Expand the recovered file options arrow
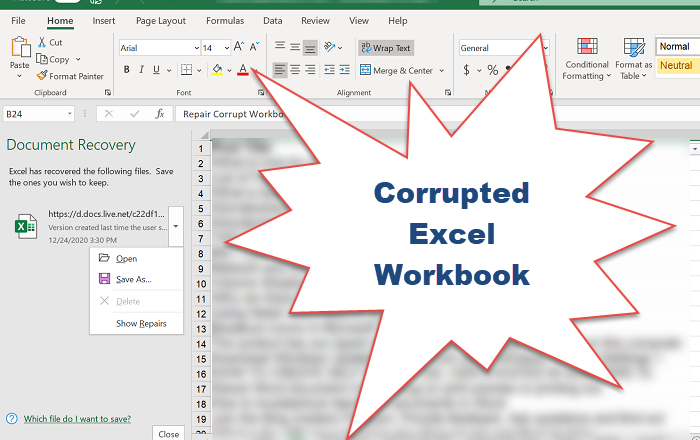 [x=176, y=226]
